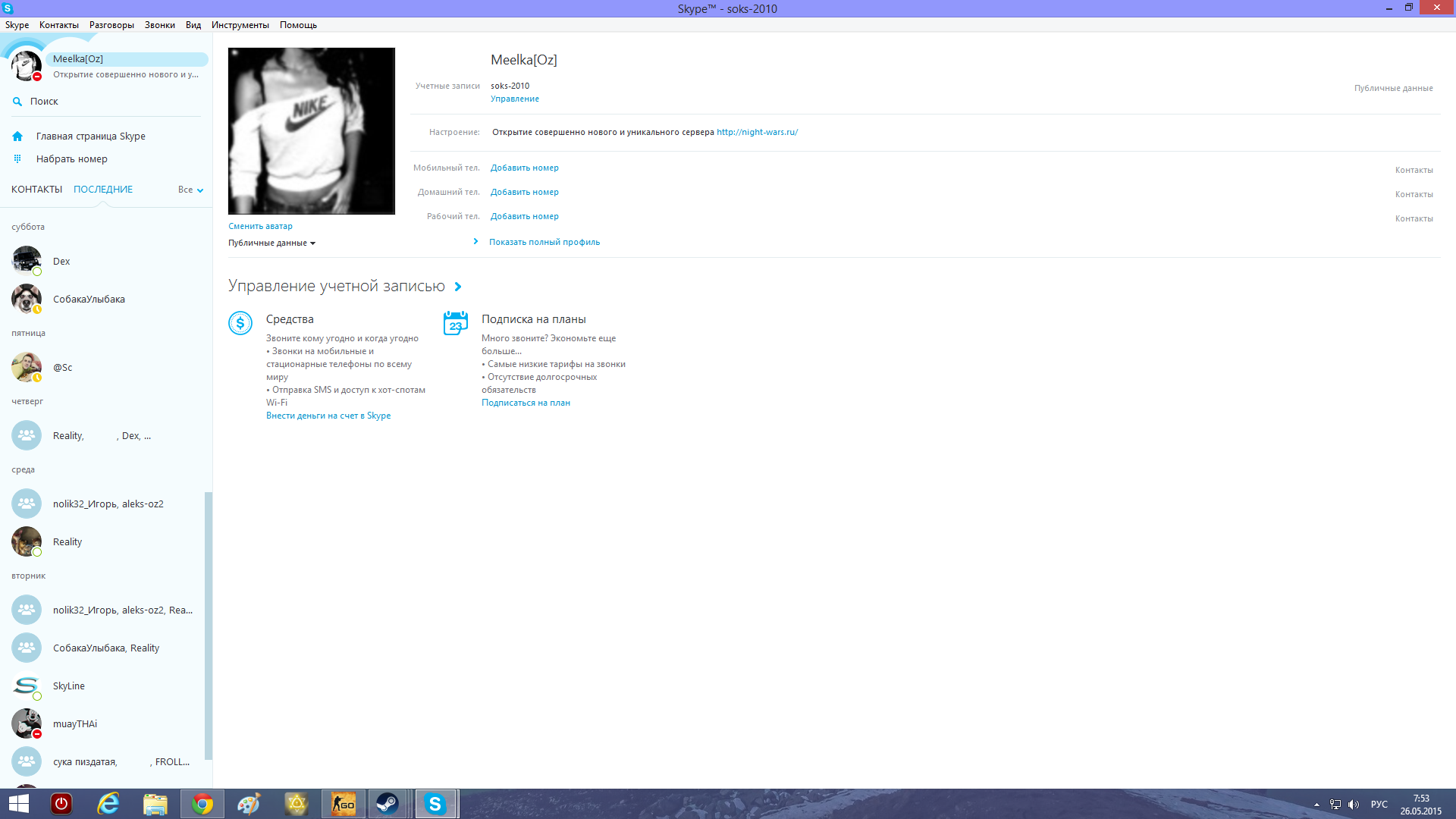
Task: Open Контакты privacy setting for home phone
Action: coord(1414,194)
